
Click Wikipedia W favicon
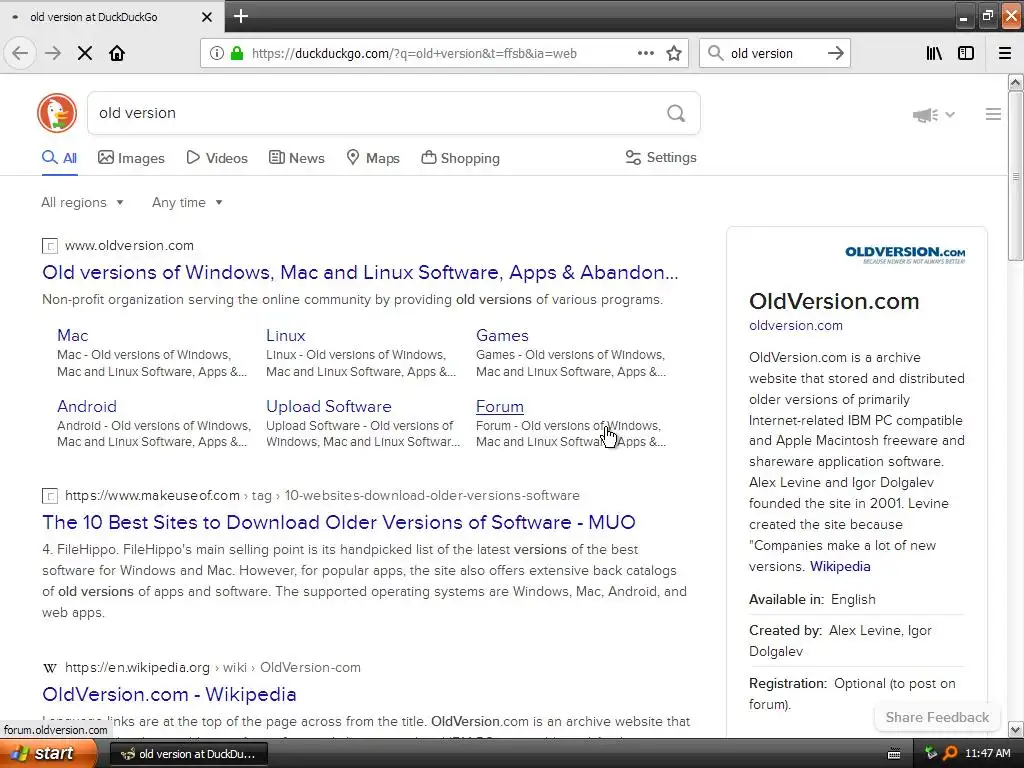(x=50, y=668)
